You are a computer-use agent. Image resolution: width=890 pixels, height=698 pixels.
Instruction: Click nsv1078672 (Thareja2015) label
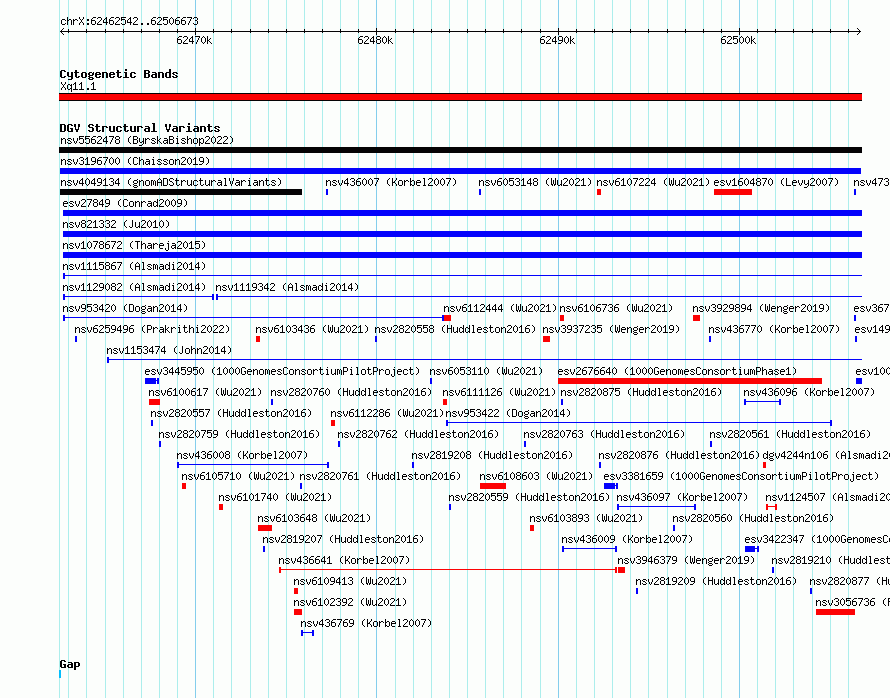pos(134,245)
